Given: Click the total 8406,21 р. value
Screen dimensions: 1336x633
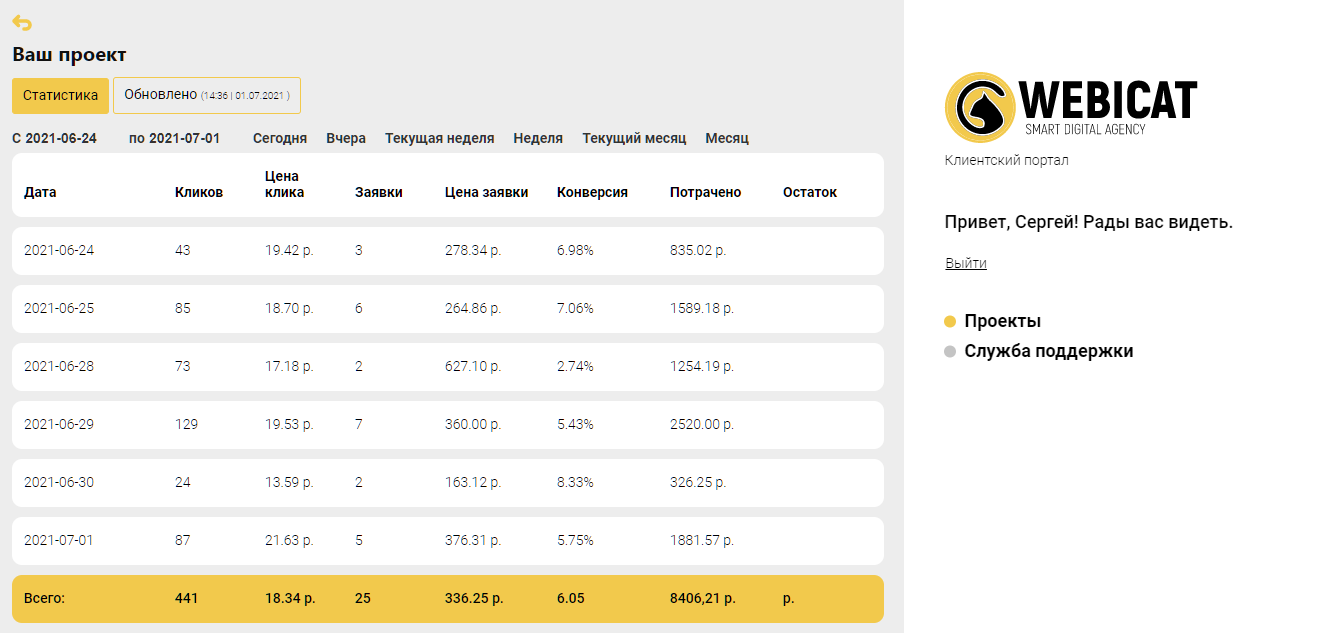Looking at the screenshot, I should tap(703, 598).
